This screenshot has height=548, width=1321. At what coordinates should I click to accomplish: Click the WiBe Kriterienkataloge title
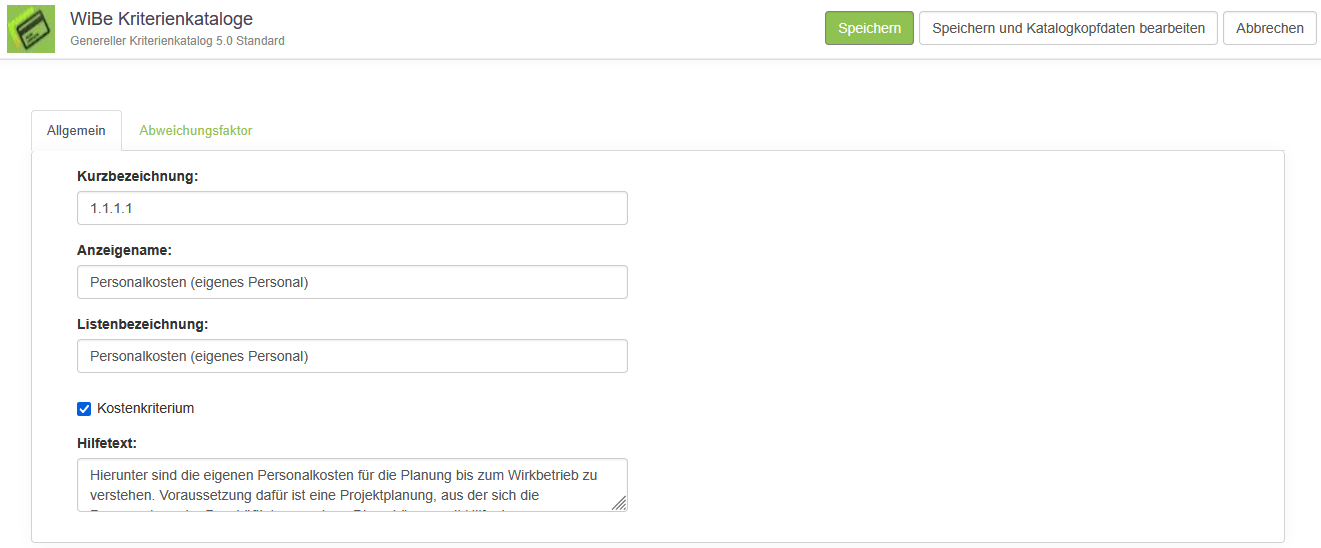pos(161,19)
